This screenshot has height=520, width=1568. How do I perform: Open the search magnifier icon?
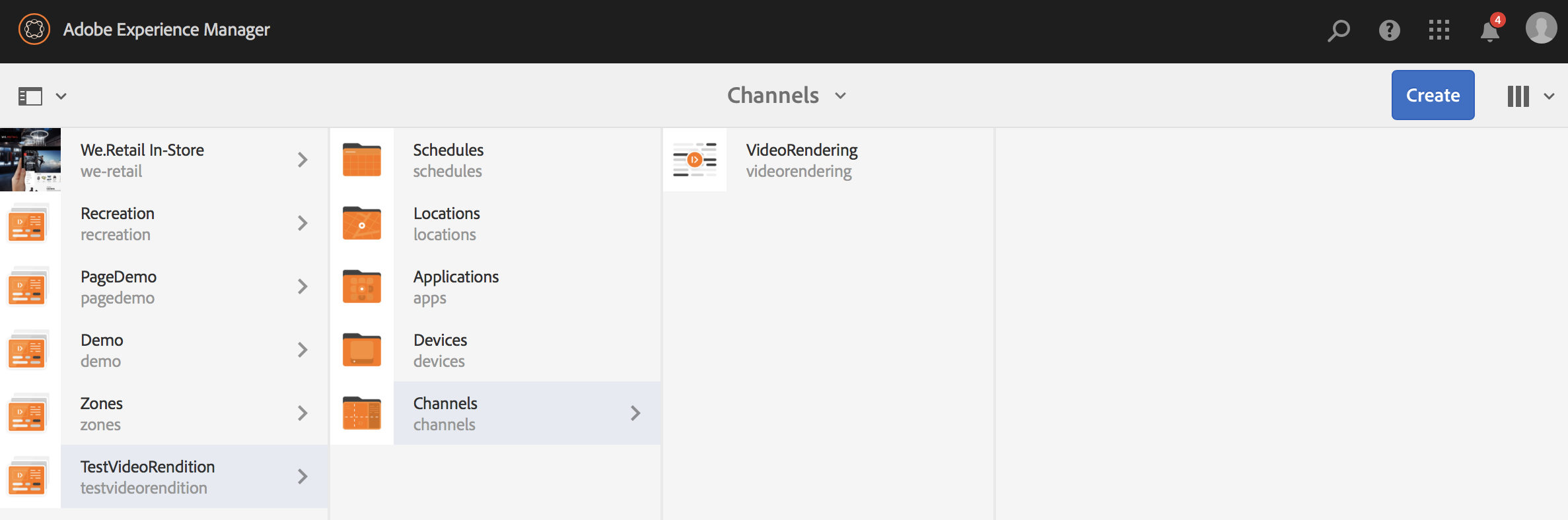point(1339,30)
